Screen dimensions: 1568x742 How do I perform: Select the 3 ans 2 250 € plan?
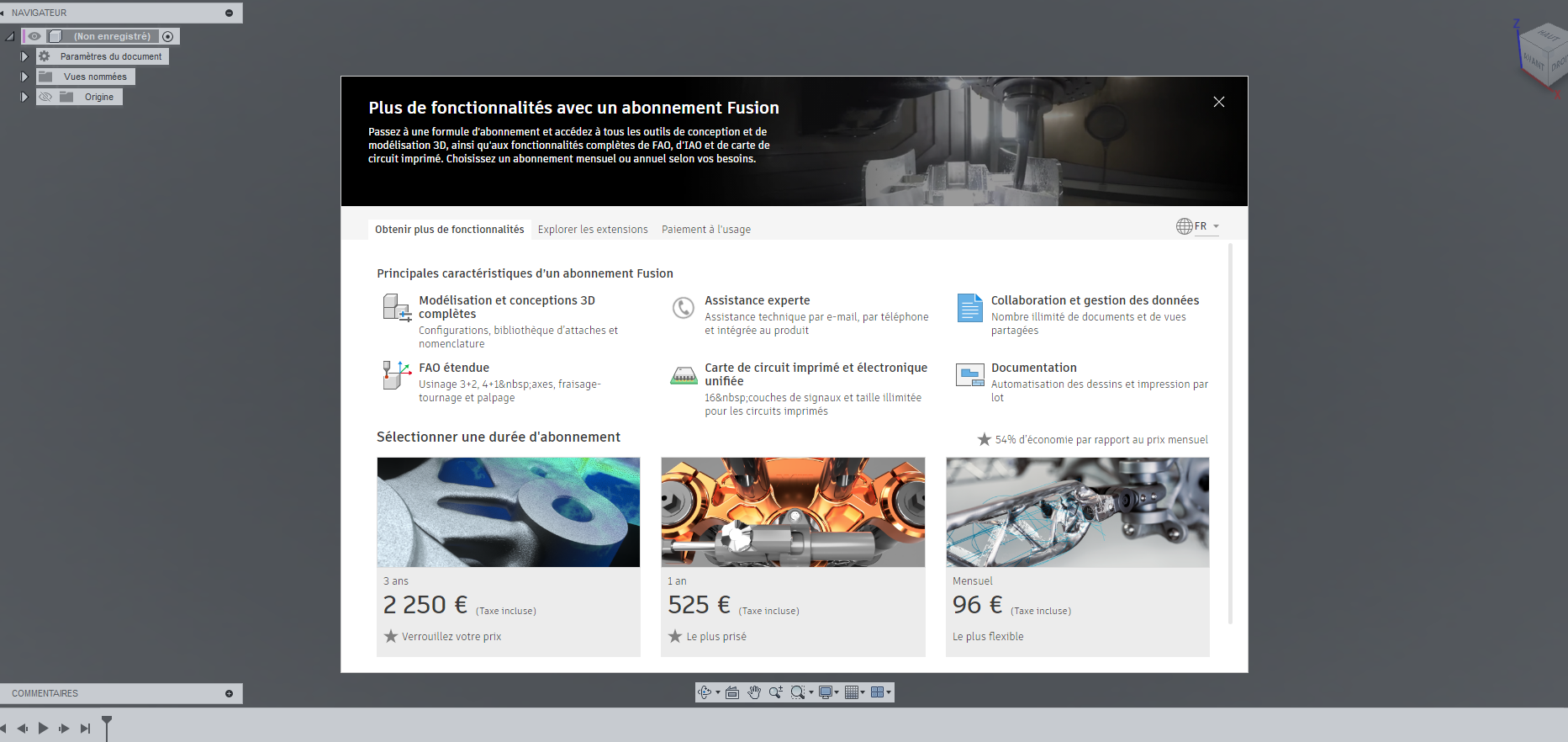[x=509, y=557]
